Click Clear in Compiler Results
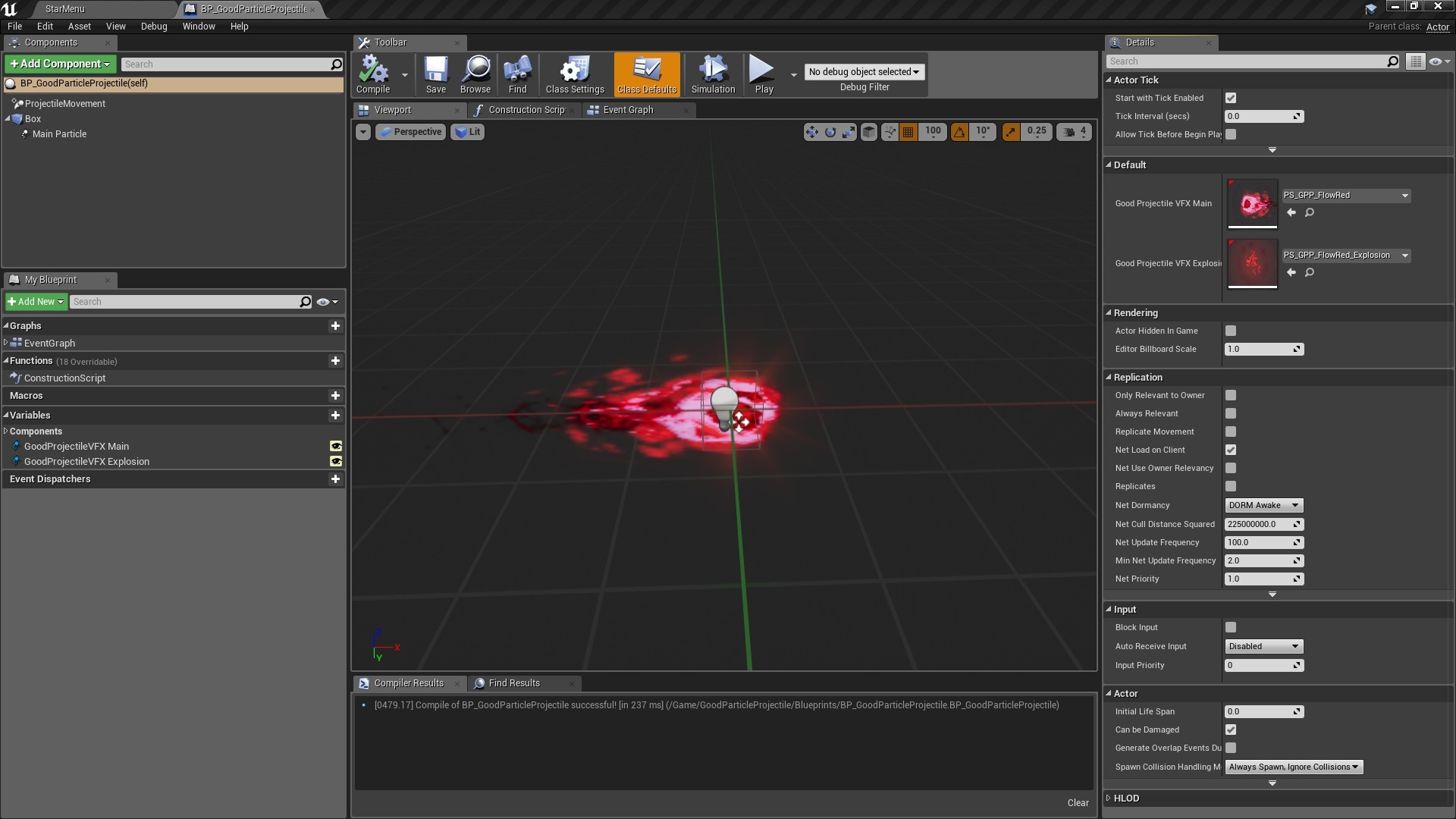The height and width of the screenshot is (819, 1456). click(1077, 802)
